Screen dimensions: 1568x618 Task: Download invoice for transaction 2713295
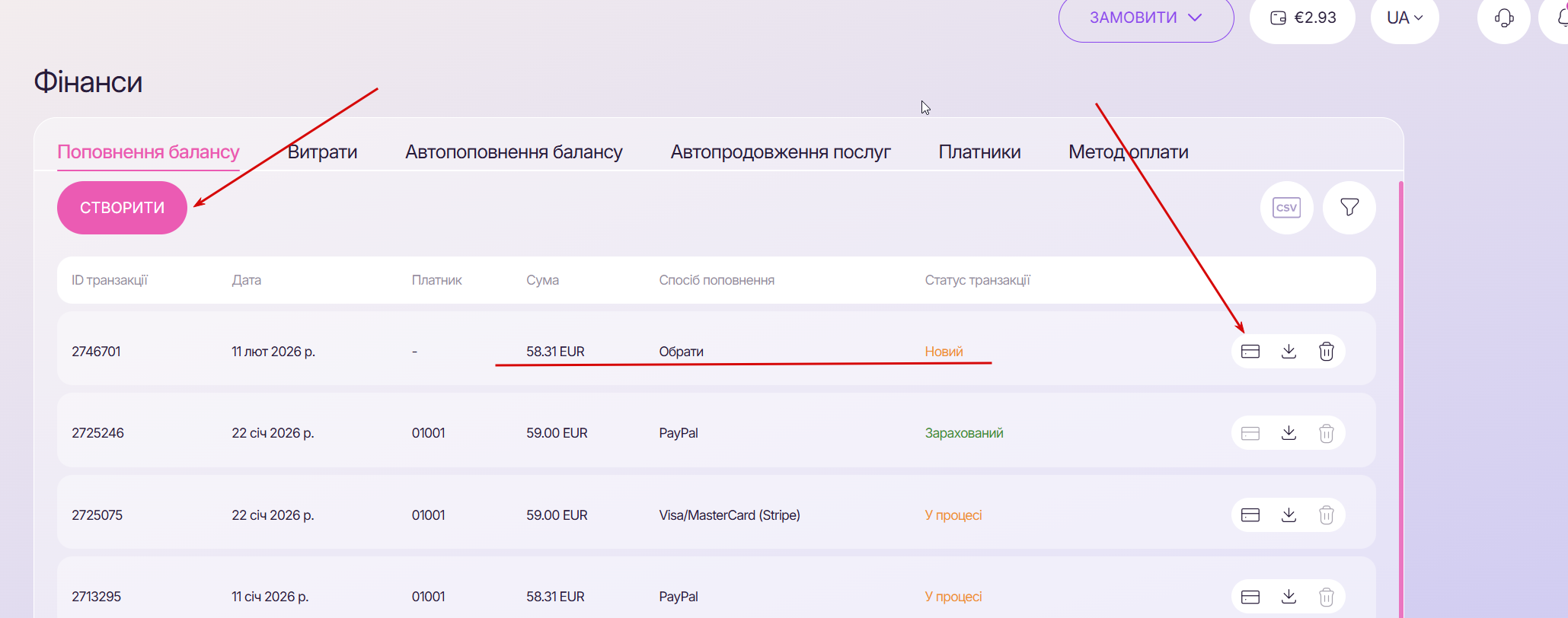click(1289, 597)
